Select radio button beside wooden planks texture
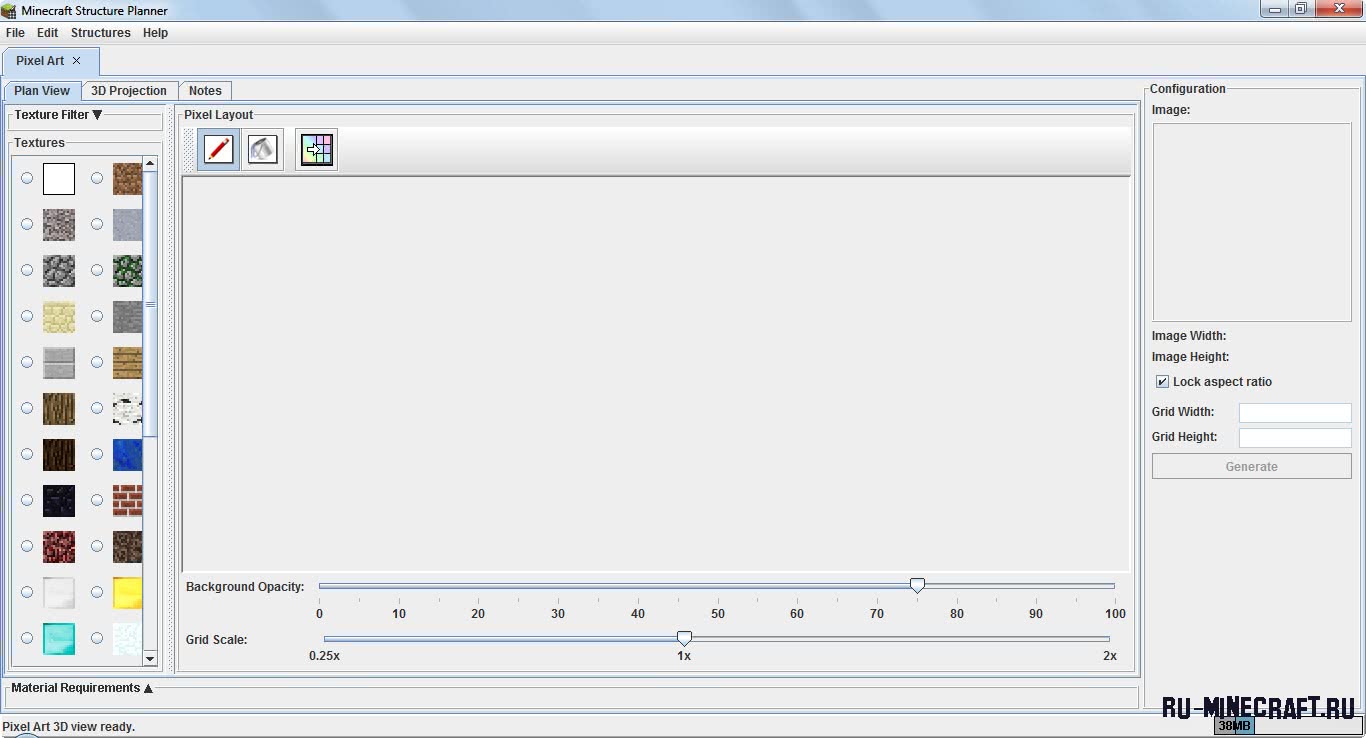 click(x=97, y=362)
